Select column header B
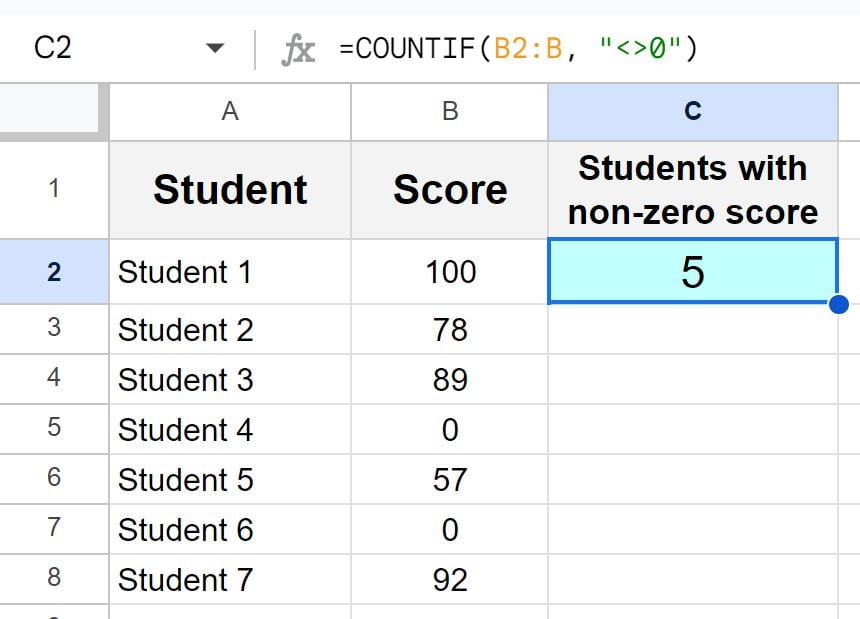This screenshot has width=860, height=619. point(449,112)
